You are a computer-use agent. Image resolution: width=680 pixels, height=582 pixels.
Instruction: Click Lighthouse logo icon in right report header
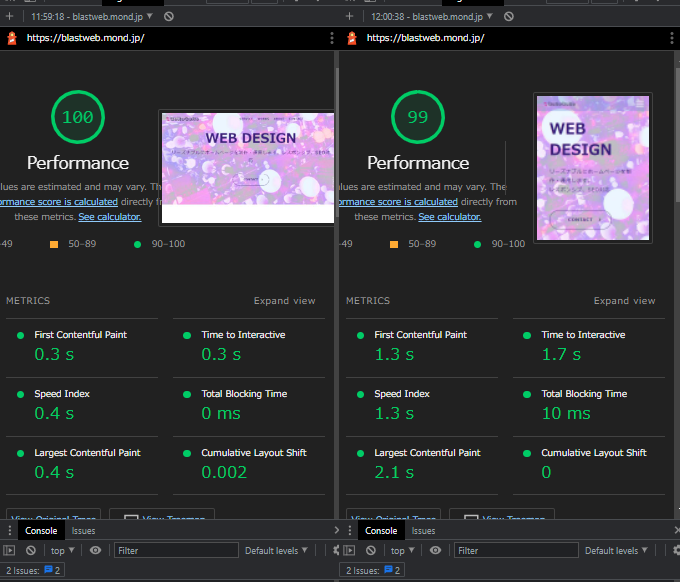pos(352,38)
